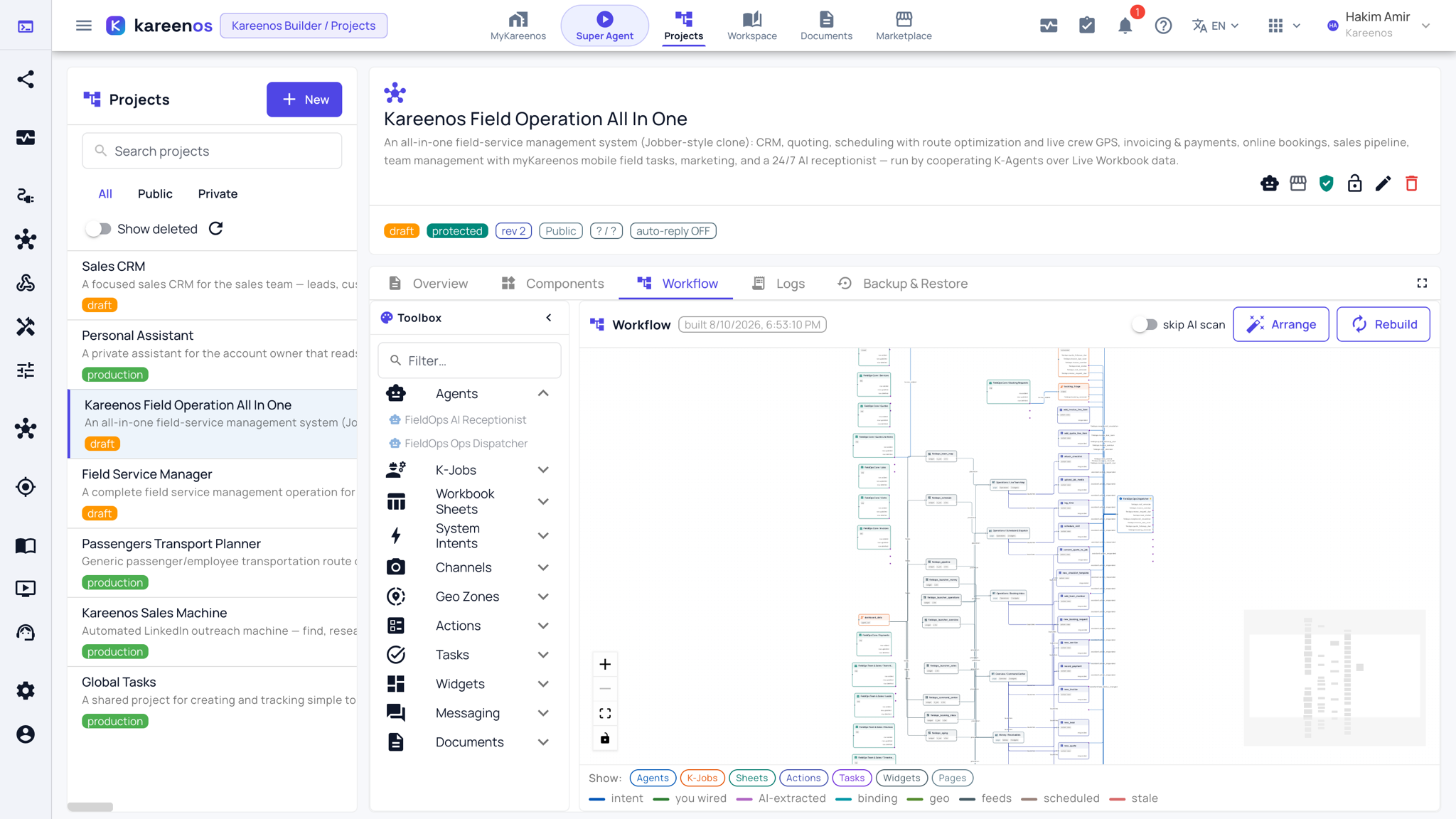Toggle Agents filter chip in Show row
1456x819 pixels.
pos(653,778)
